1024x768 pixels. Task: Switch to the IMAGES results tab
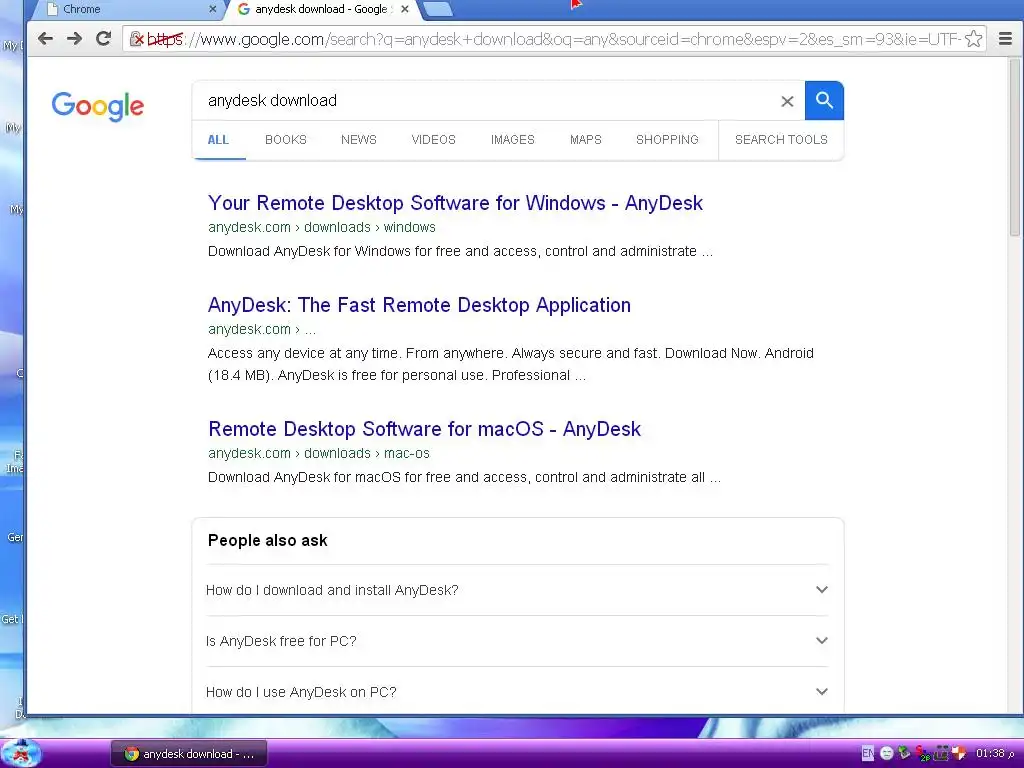click(513, 140)
